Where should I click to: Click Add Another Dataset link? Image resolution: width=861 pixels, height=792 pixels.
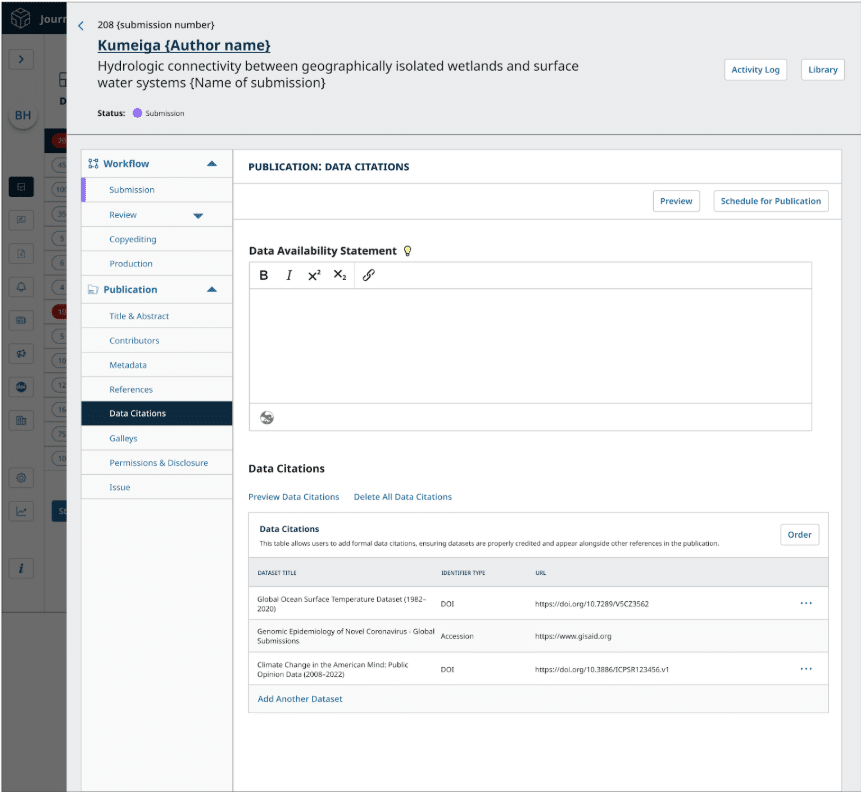pos(300,699)
